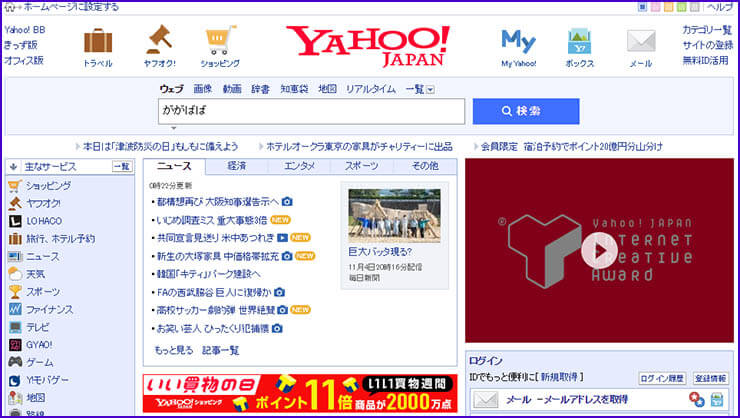Viewport: 740px width, 418px height.
Task: Click the Map icon in sidebar
Action: pyautogui.click(x=15, y=398)
